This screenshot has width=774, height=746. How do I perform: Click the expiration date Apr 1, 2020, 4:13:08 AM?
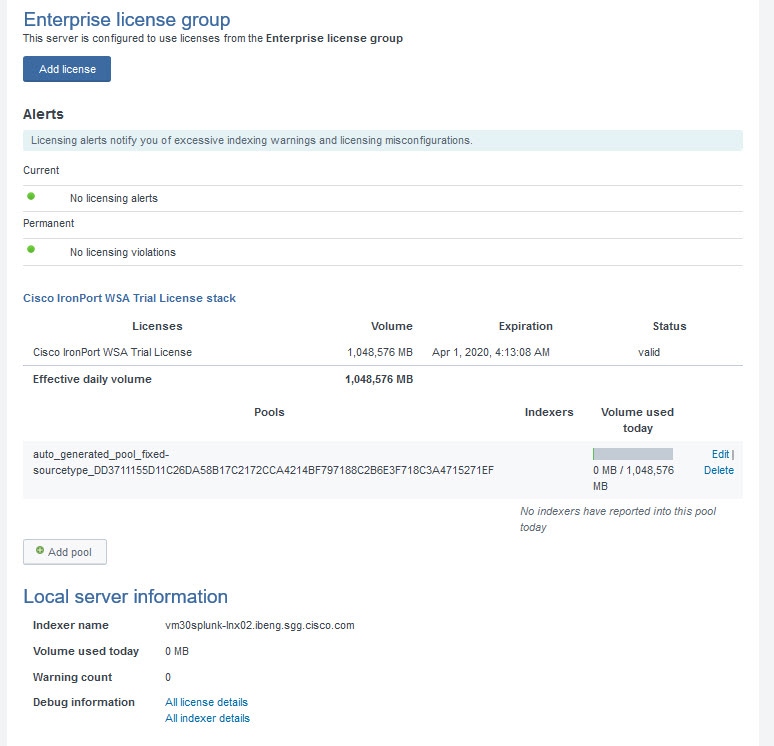tap(491, 352)
